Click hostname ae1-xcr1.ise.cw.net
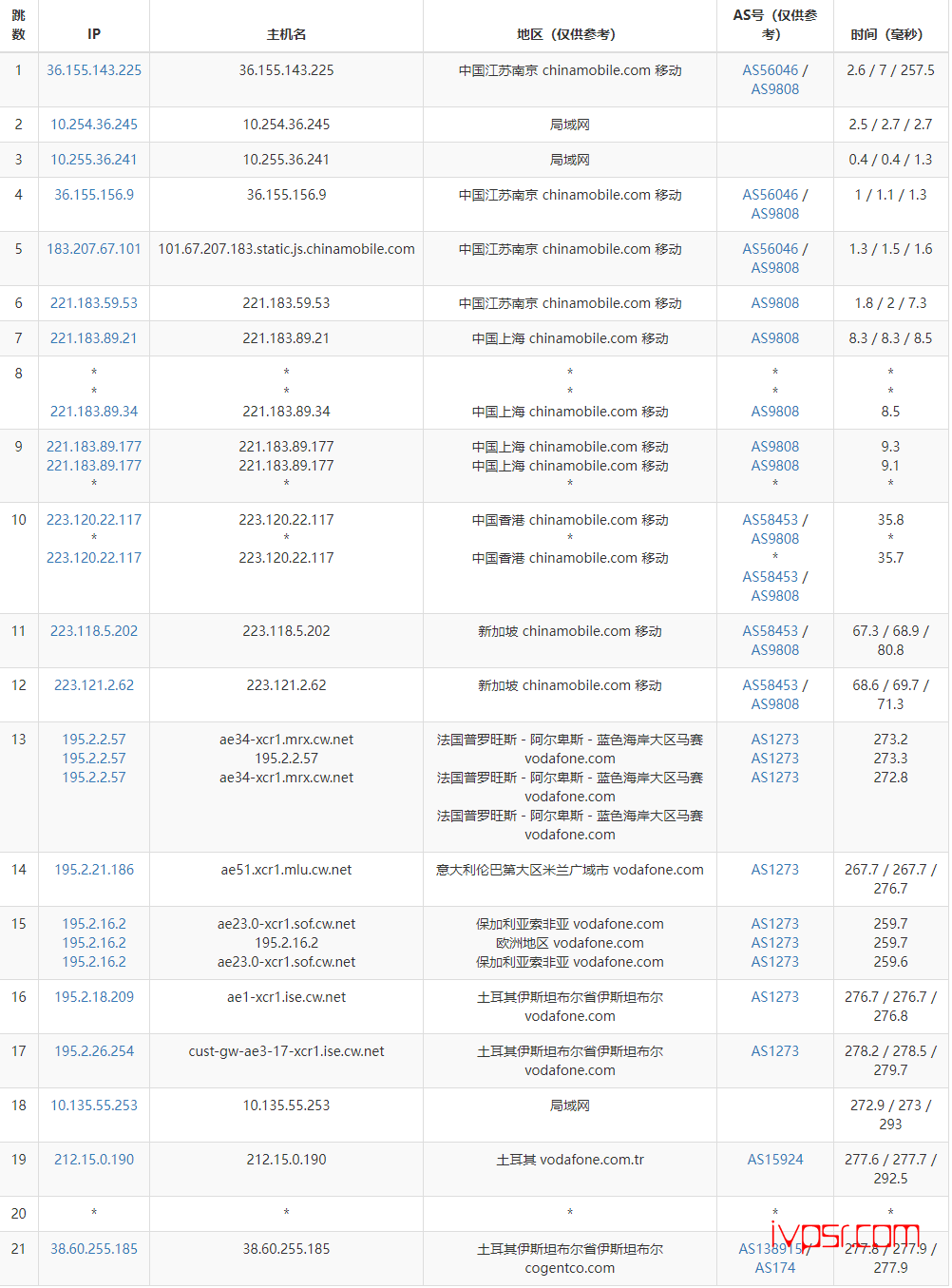The height and width of the screenshot is (1288, 952). [x=286, y=997]
